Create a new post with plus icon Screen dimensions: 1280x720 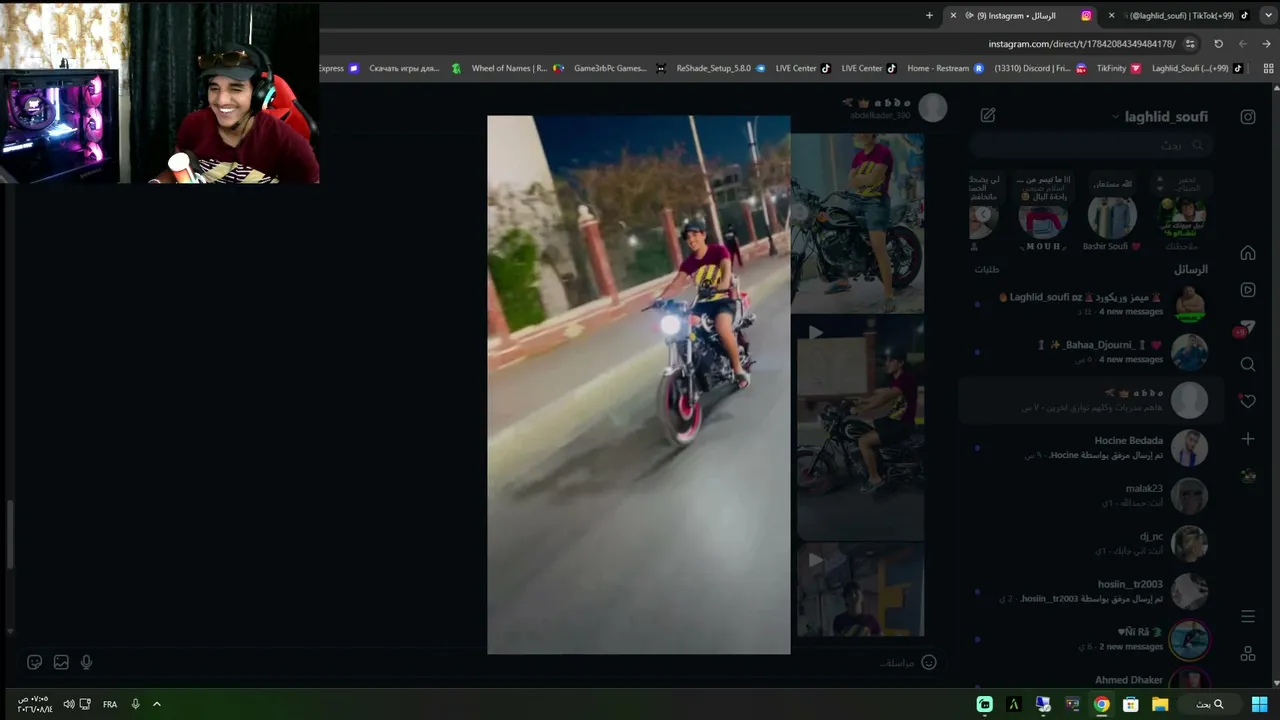pyautogui.click(x=1248, y=438)
